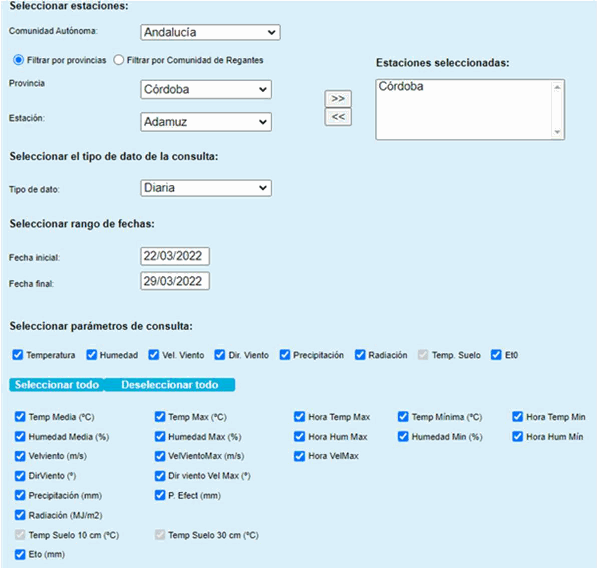Toggle the Eto (mm) checkbox
Viewport: 597px width, 568px height.
coord(20,554)
